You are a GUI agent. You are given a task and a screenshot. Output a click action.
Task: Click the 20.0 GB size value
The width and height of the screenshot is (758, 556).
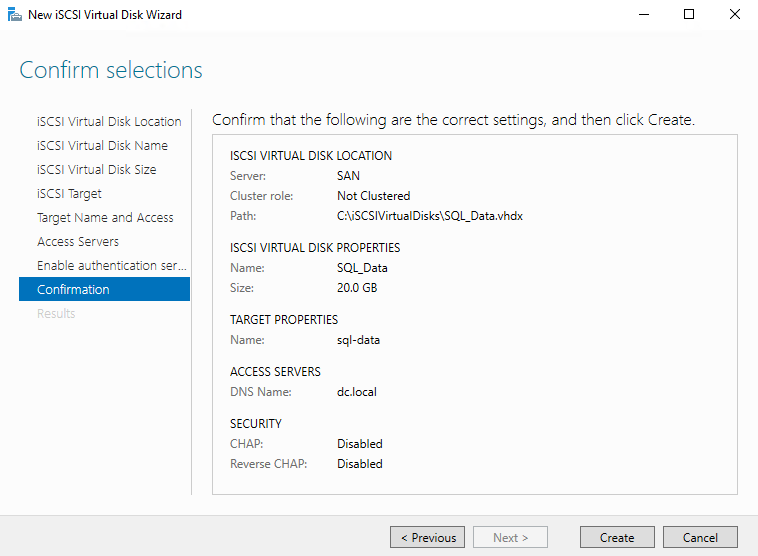359,288
